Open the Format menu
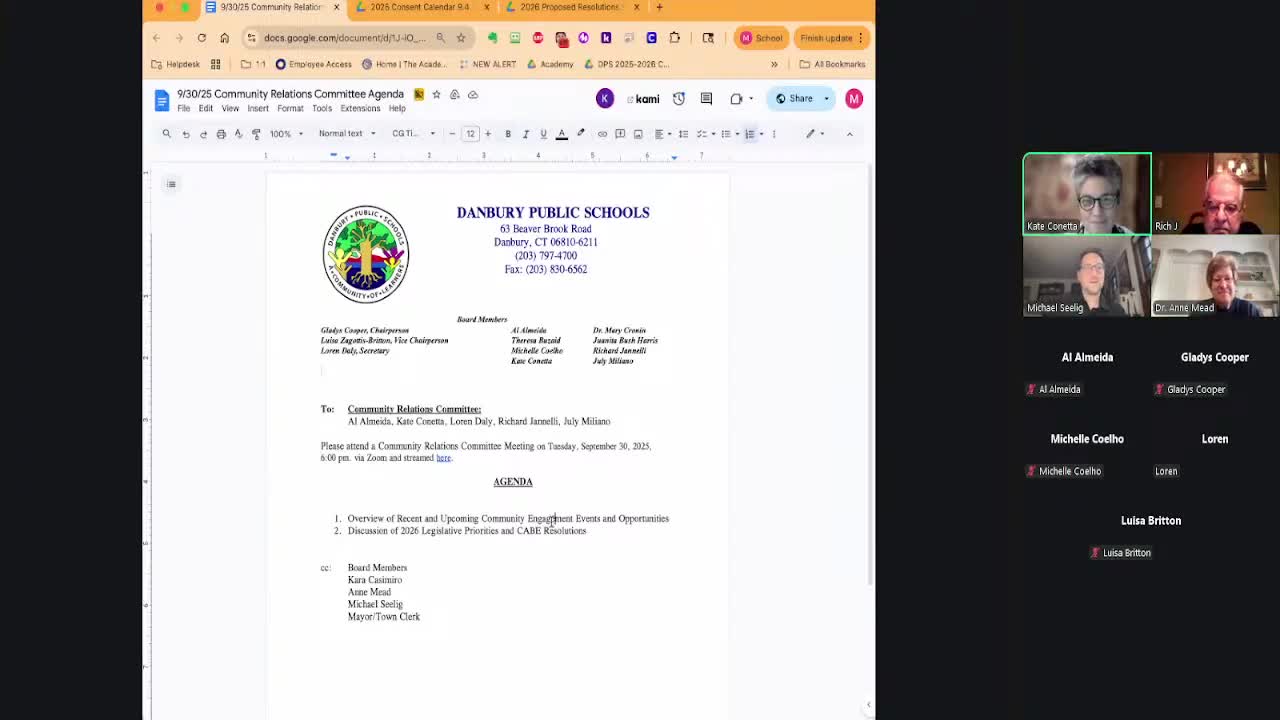The width and height of the screenshot is (1280, 720). [290, 108]
